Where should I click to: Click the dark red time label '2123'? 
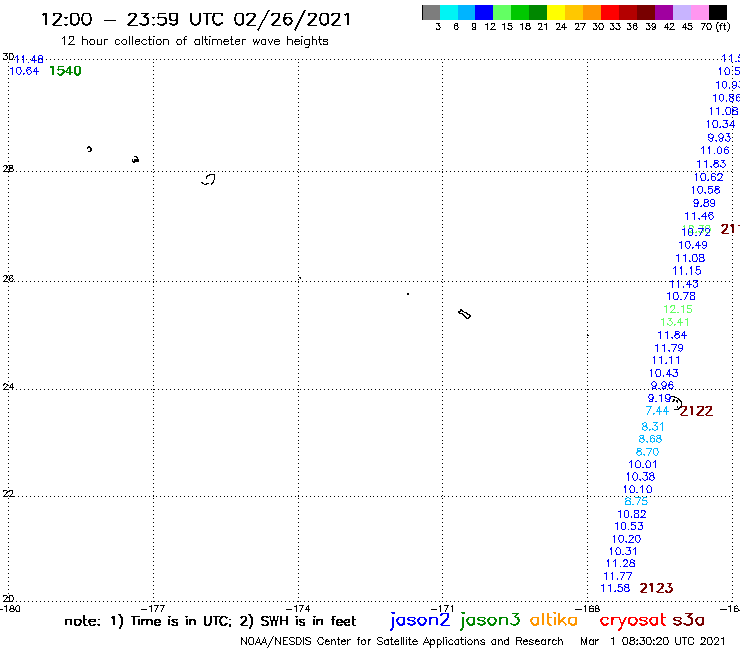click(656, 588)
